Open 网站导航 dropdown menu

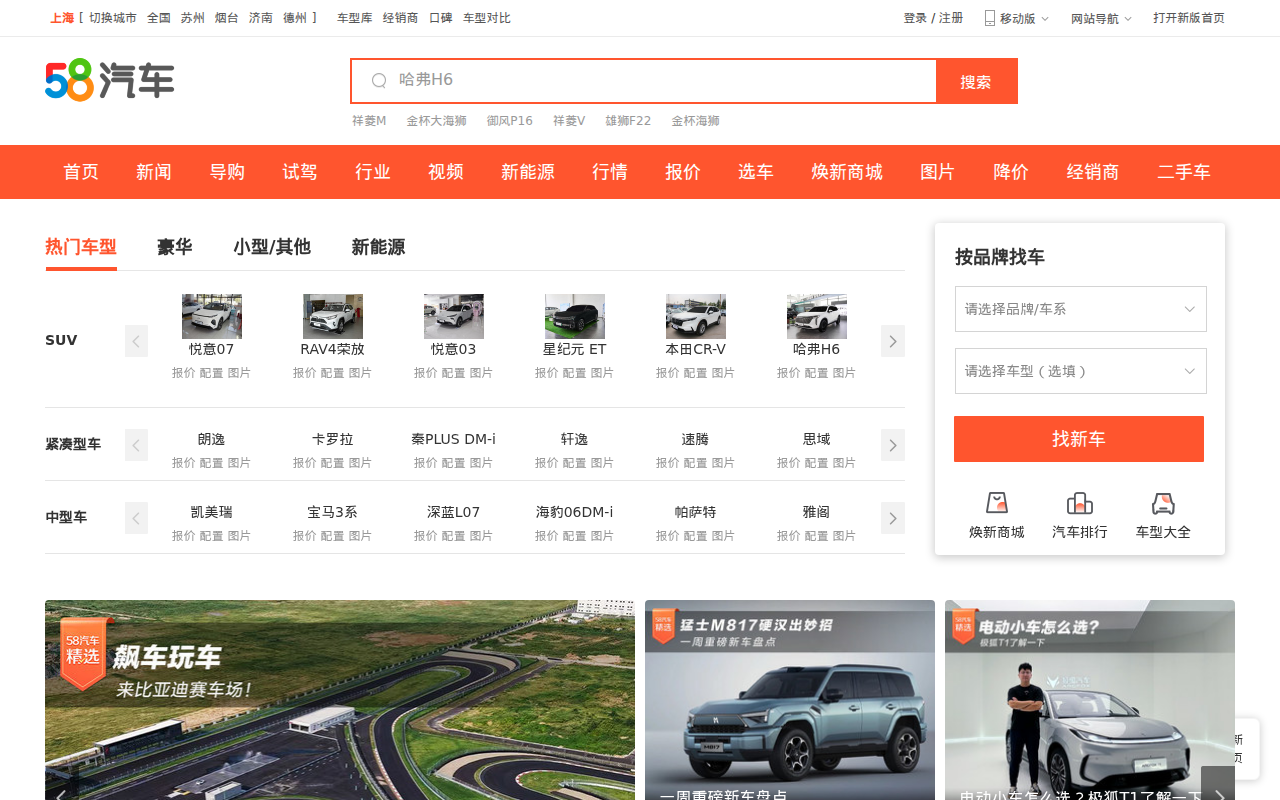coord(1102,18)
